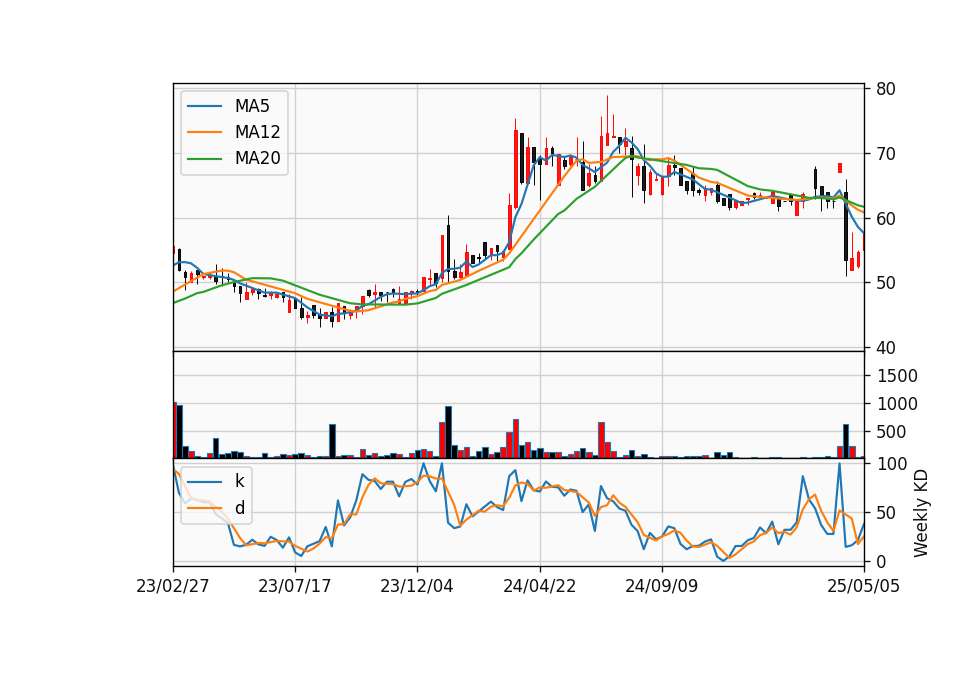
Task: Click the 25/05/05 date axis label
Action: pos(863,587)
